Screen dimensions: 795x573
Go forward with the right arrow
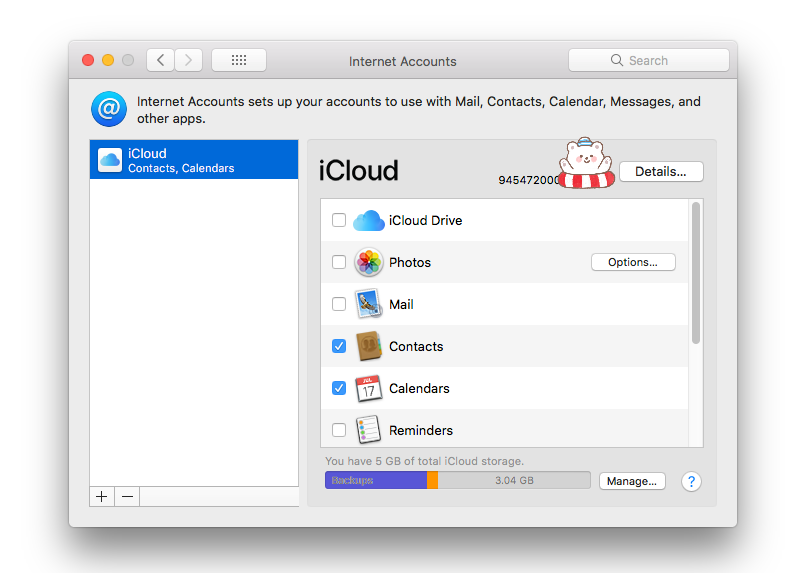click(189, 60)
